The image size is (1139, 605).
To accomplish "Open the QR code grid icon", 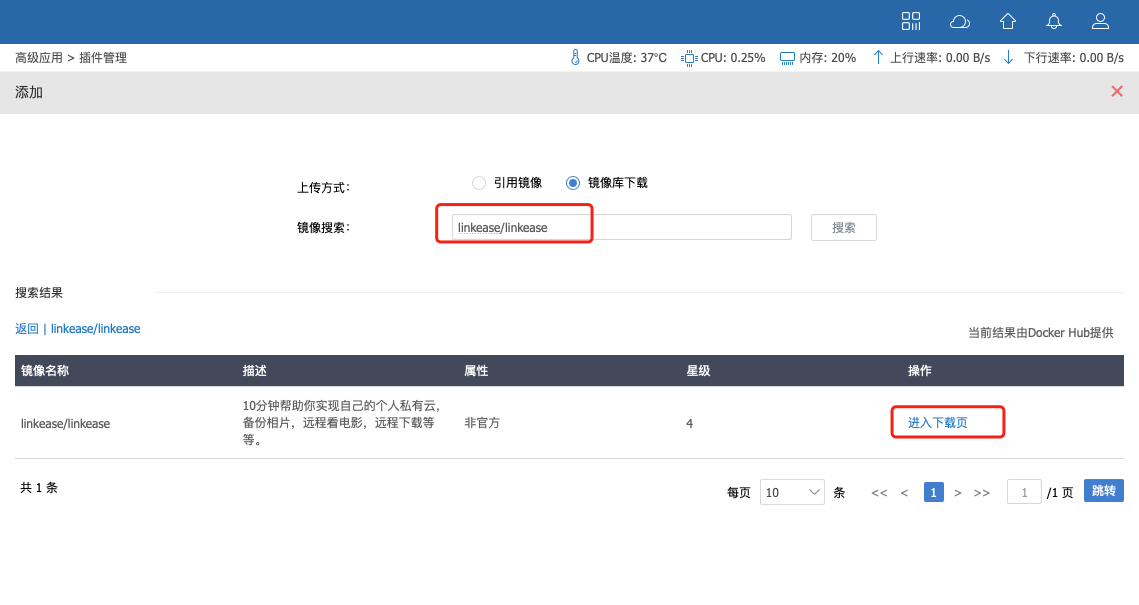I will (x=910, y=21).
